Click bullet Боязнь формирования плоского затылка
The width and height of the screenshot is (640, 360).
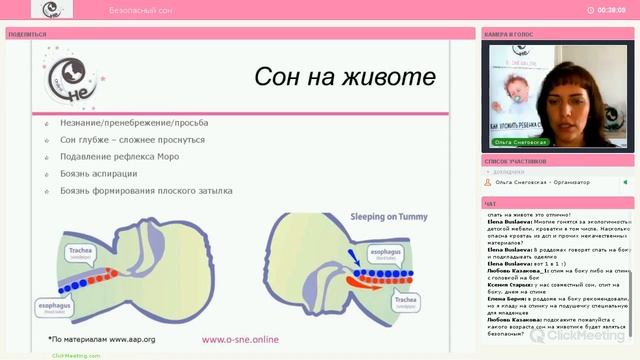pos(146,191)
